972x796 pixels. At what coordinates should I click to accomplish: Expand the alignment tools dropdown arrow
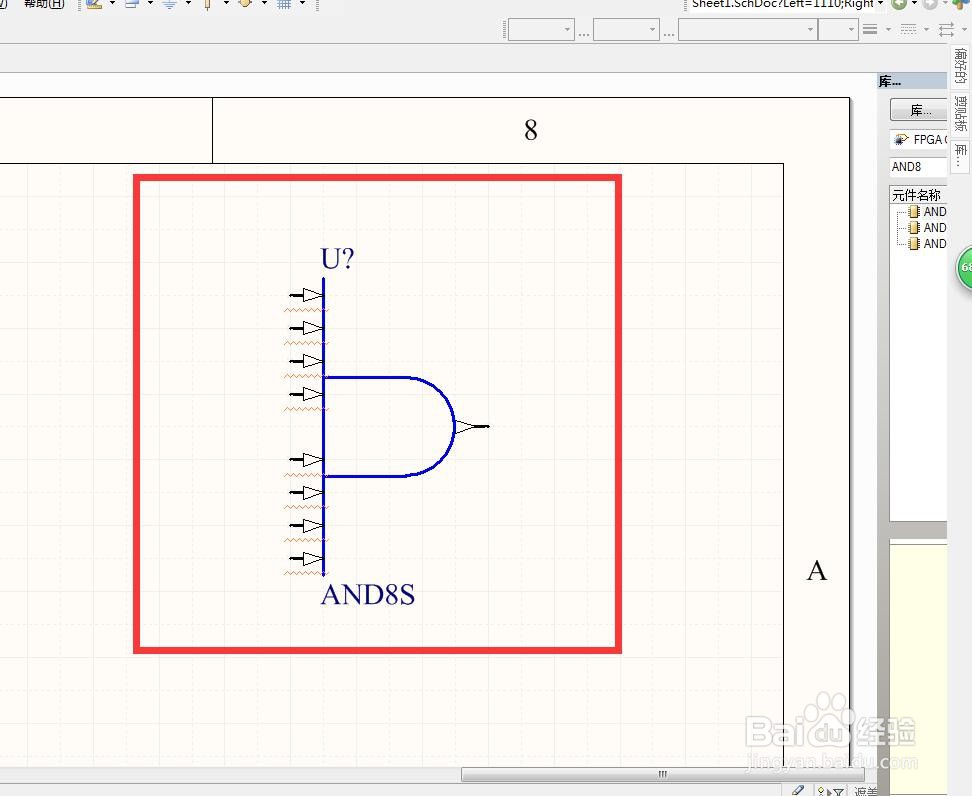point(150,4)
